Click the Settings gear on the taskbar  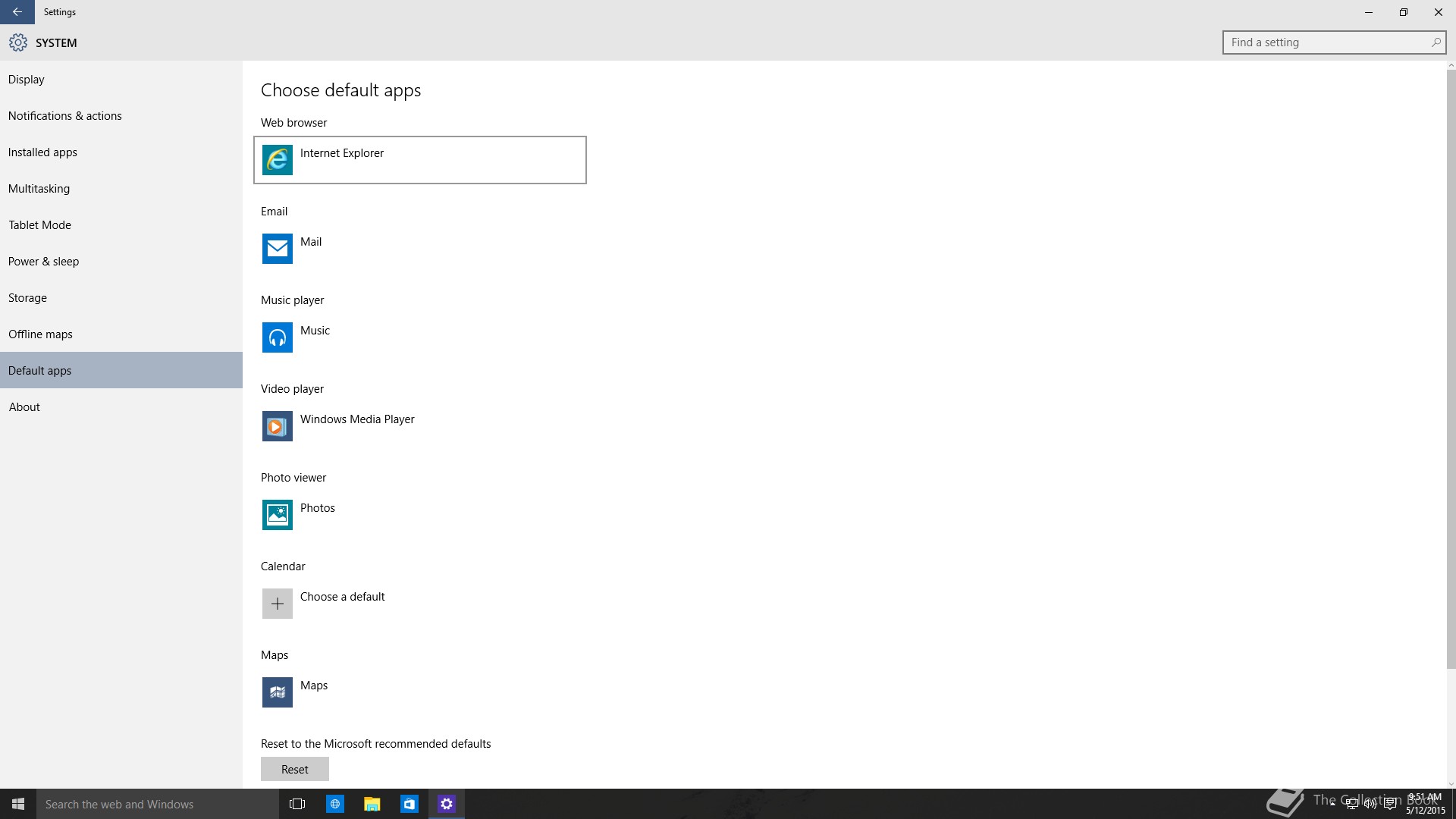click(x=447, y=804)
